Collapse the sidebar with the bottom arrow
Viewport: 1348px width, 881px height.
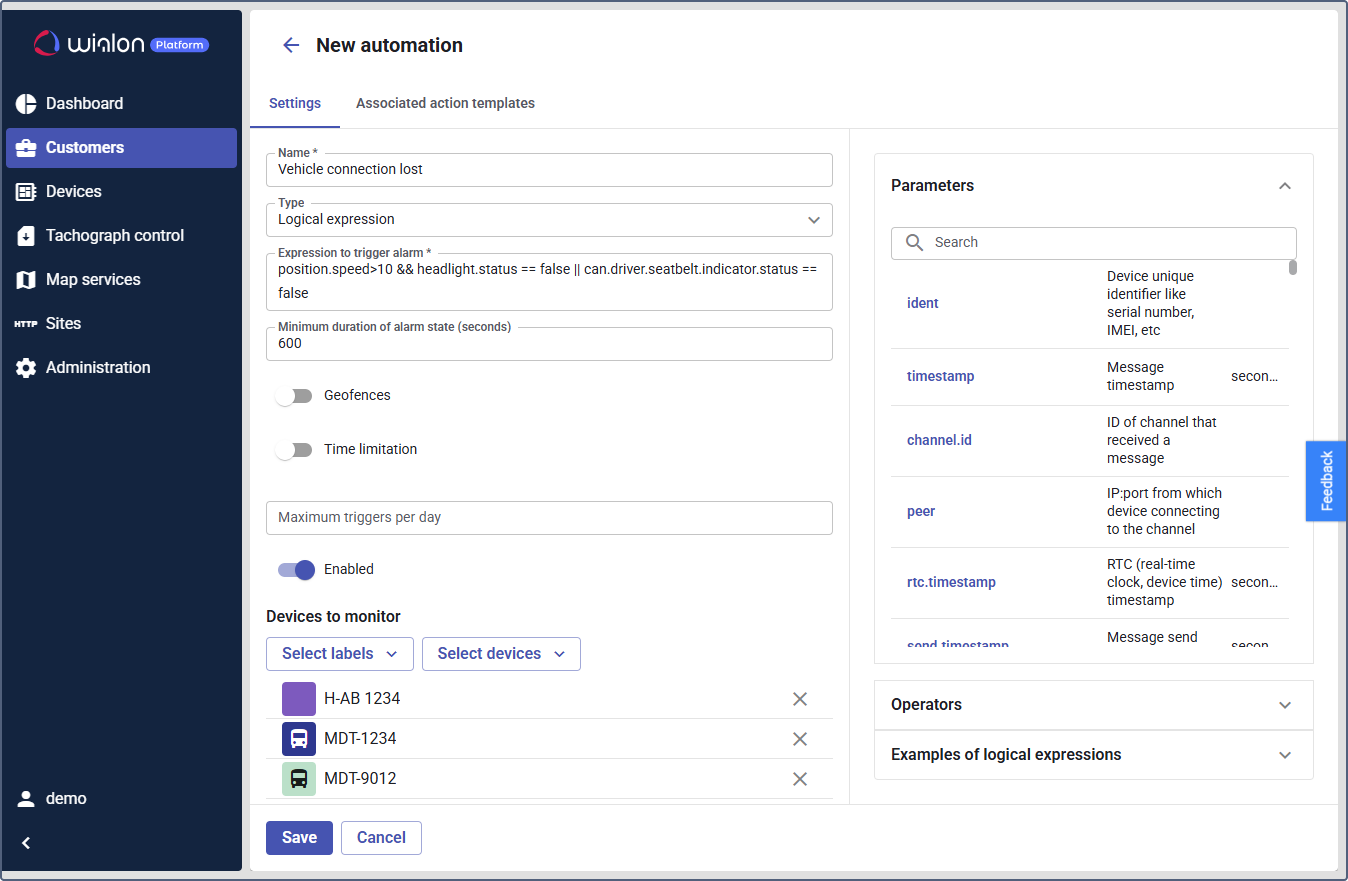tap(27, 843)
